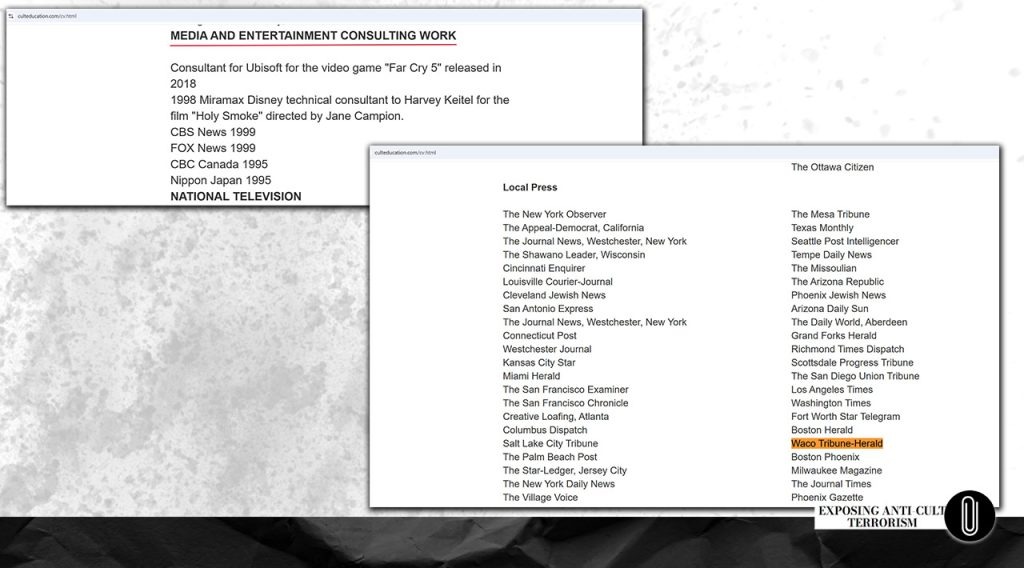The width and height of the screenshot is (1024, 568).
Task: Click 'CBC Canada 1995'
Action: (219, 165)
